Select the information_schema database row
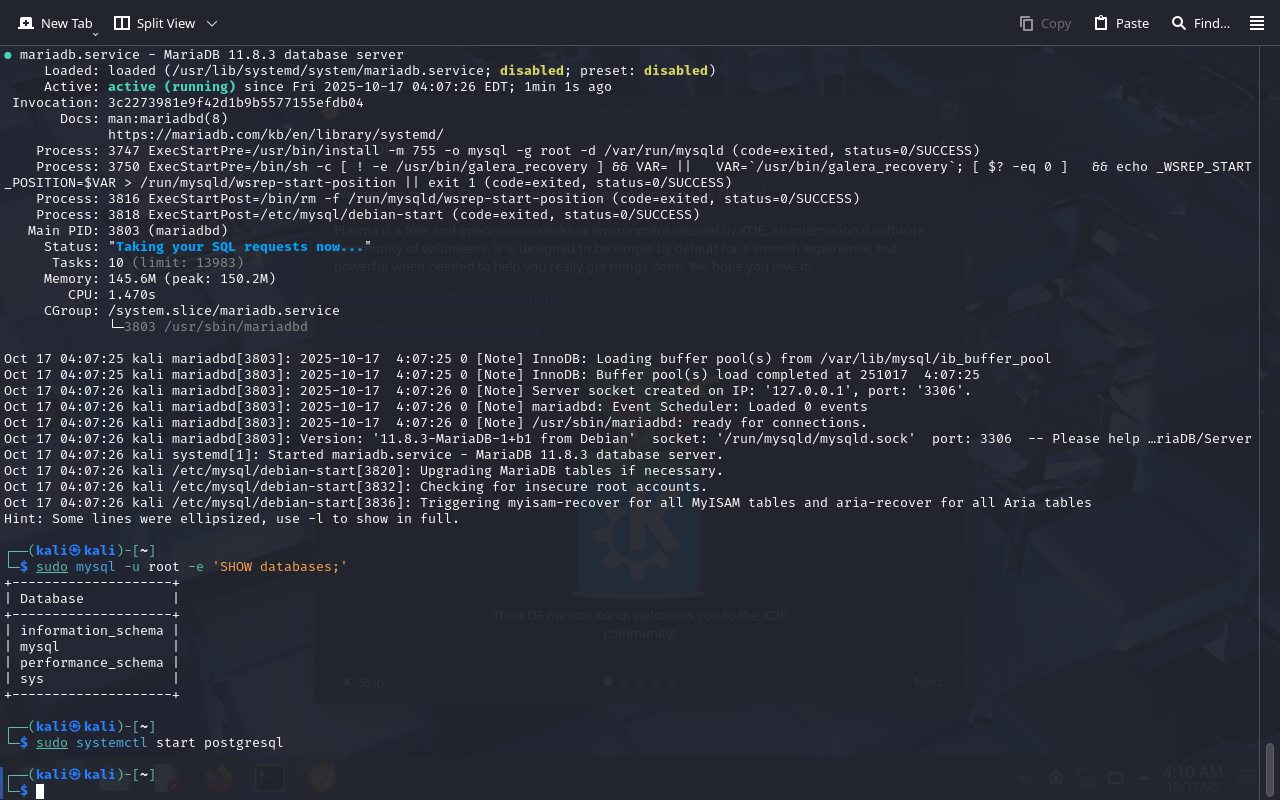This screenshot has width=1280, height=800. point(91,630)
